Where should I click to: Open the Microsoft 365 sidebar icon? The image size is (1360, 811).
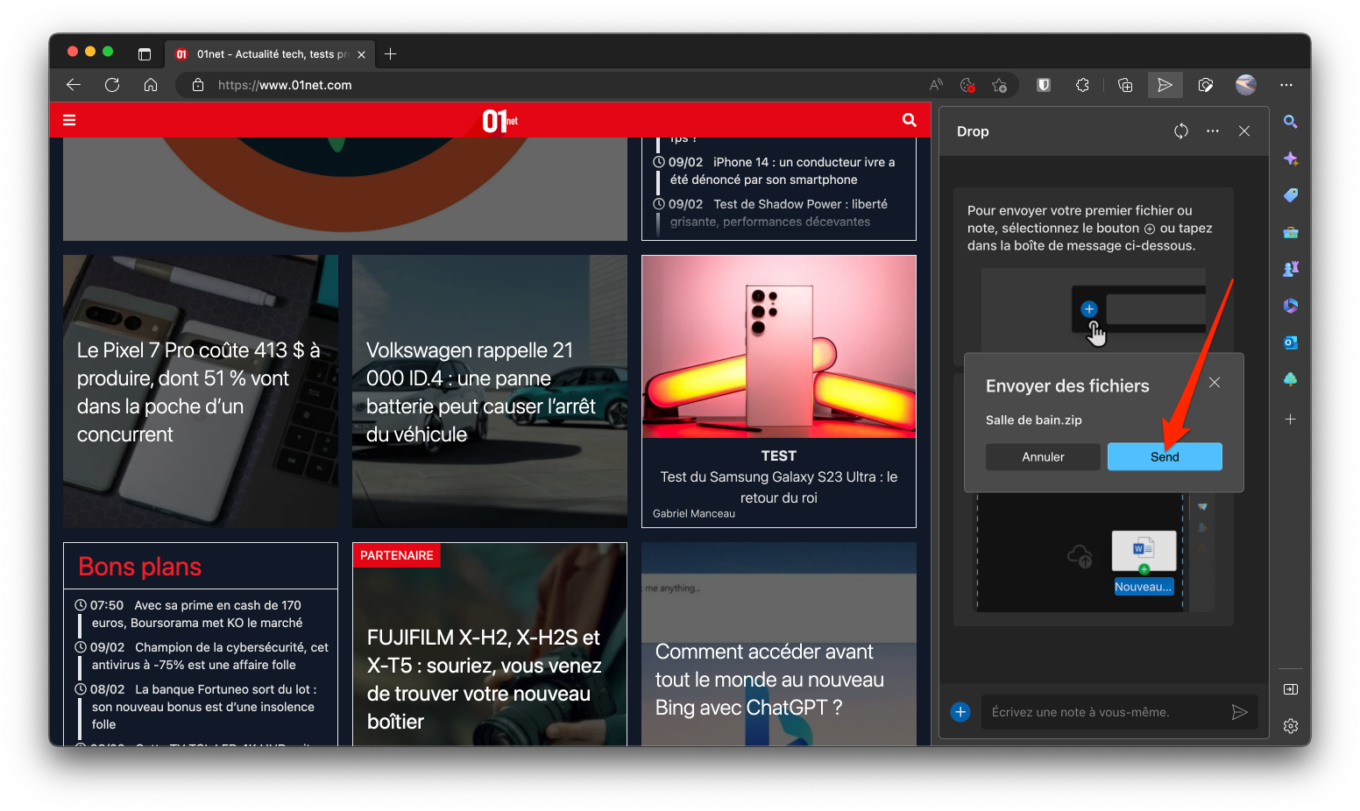1290,306
